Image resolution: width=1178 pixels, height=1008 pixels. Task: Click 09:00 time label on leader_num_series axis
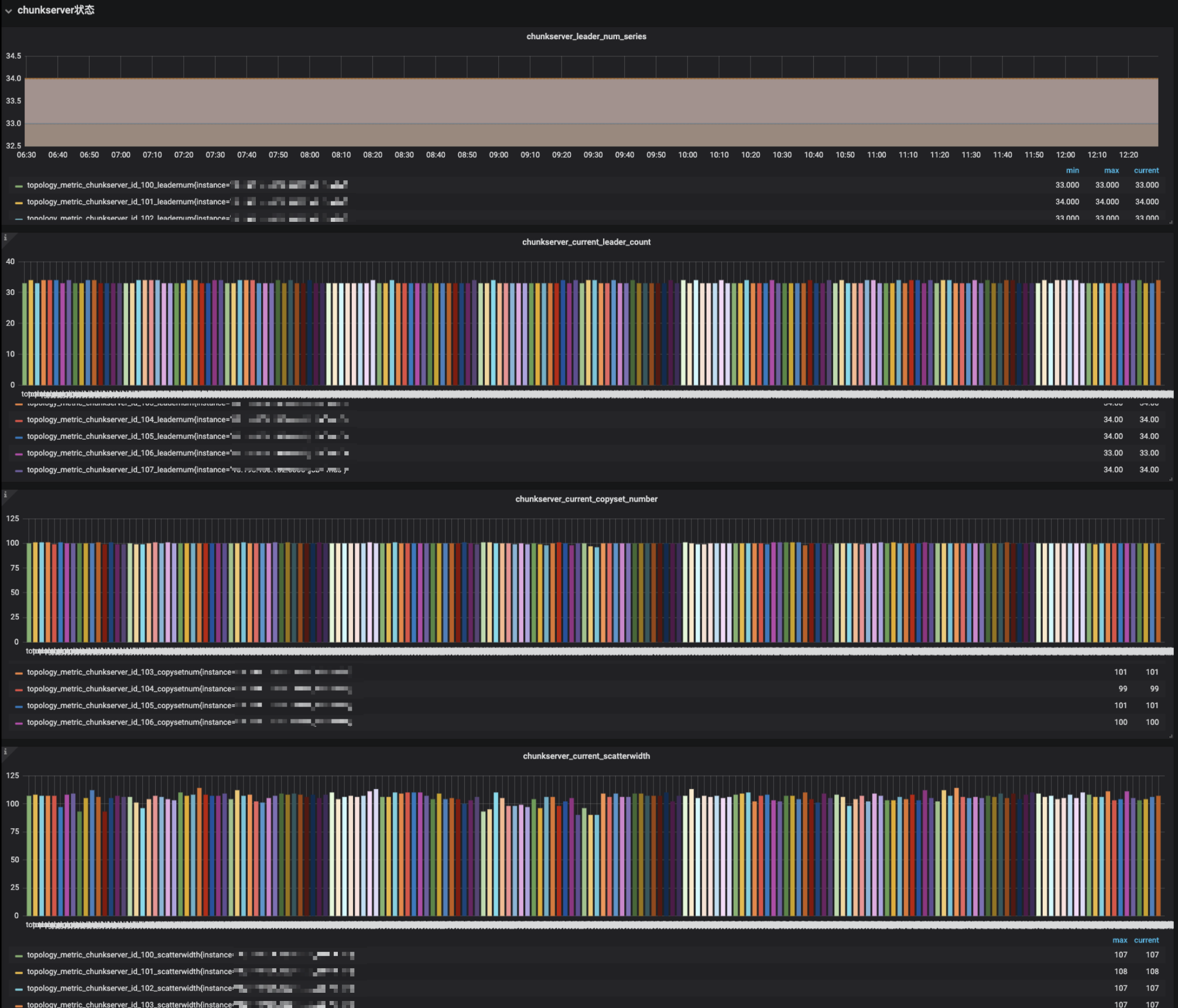tap(498, 155)
